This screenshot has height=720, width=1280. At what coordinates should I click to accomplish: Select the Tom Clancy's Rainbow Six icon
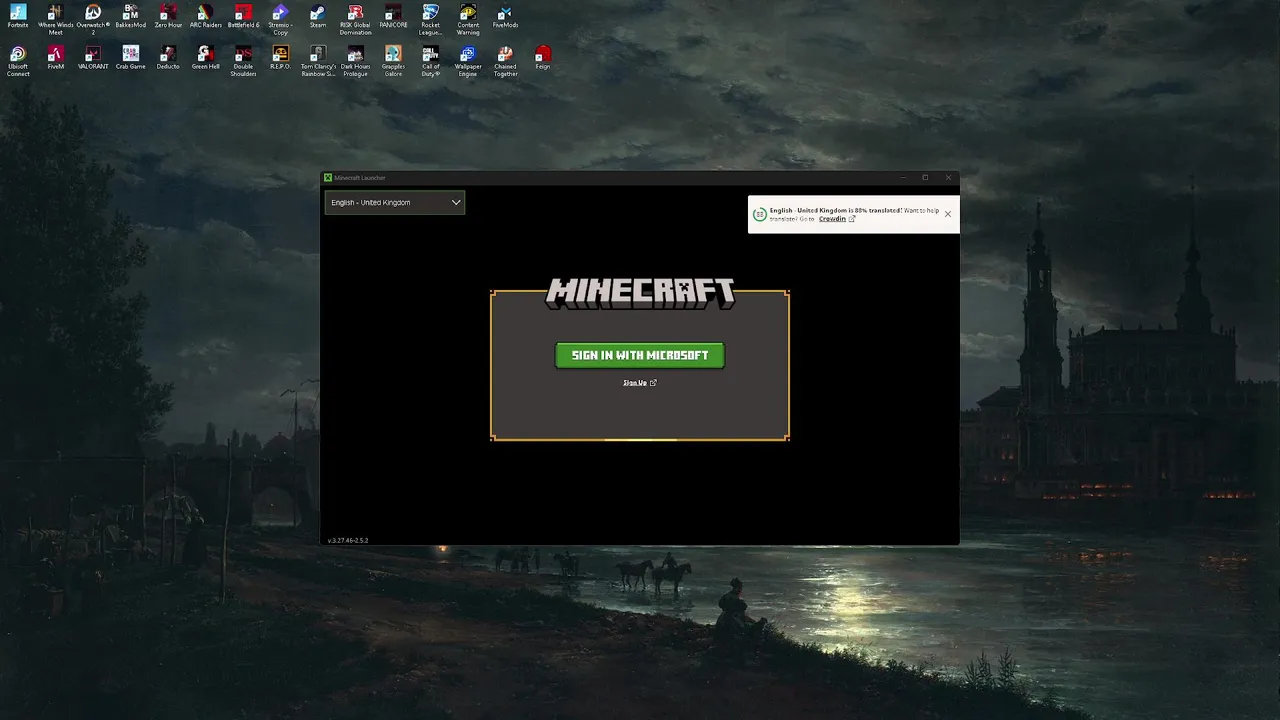318,60
